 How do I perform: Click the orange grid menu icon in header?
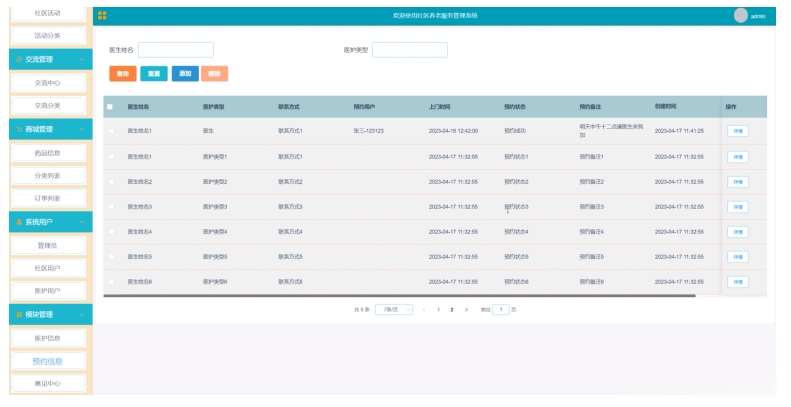[102, 16]
